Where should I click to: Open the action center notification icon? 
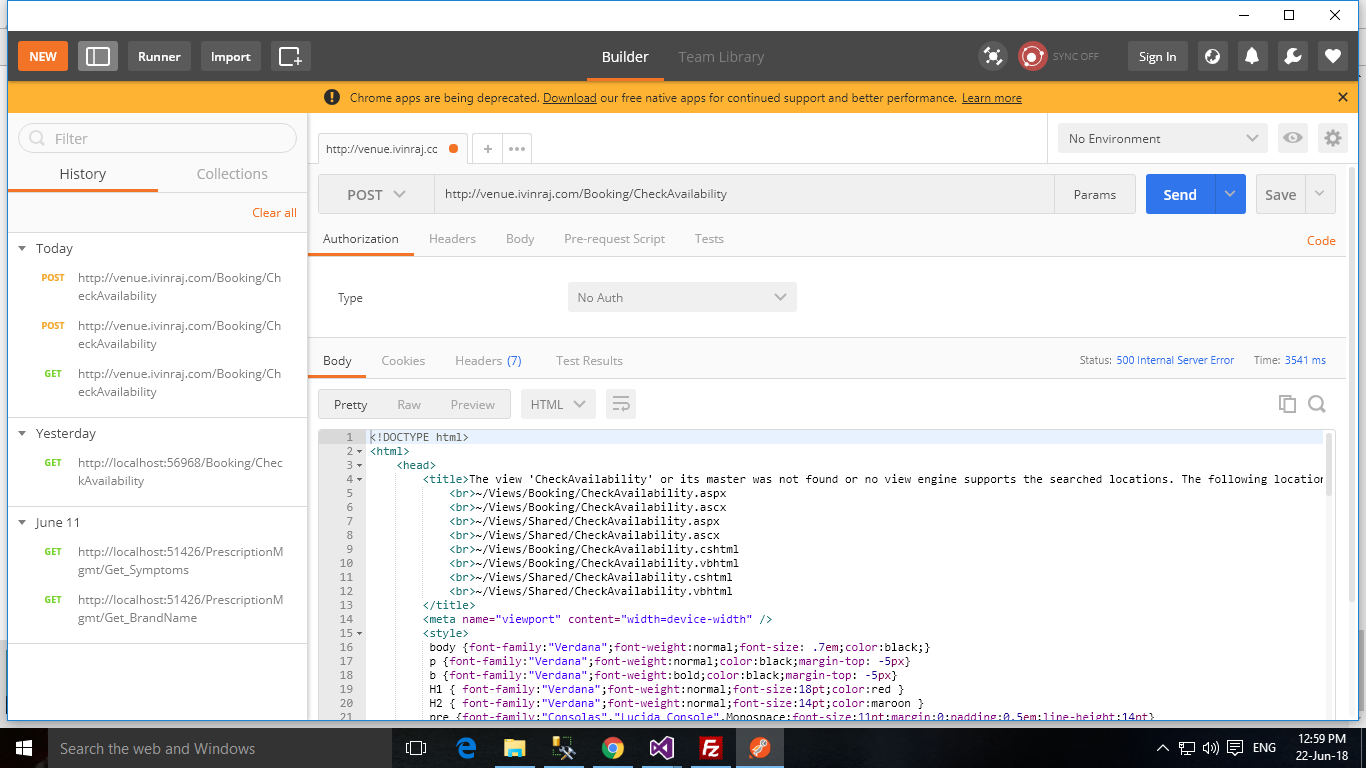(x=1236, y=748)
